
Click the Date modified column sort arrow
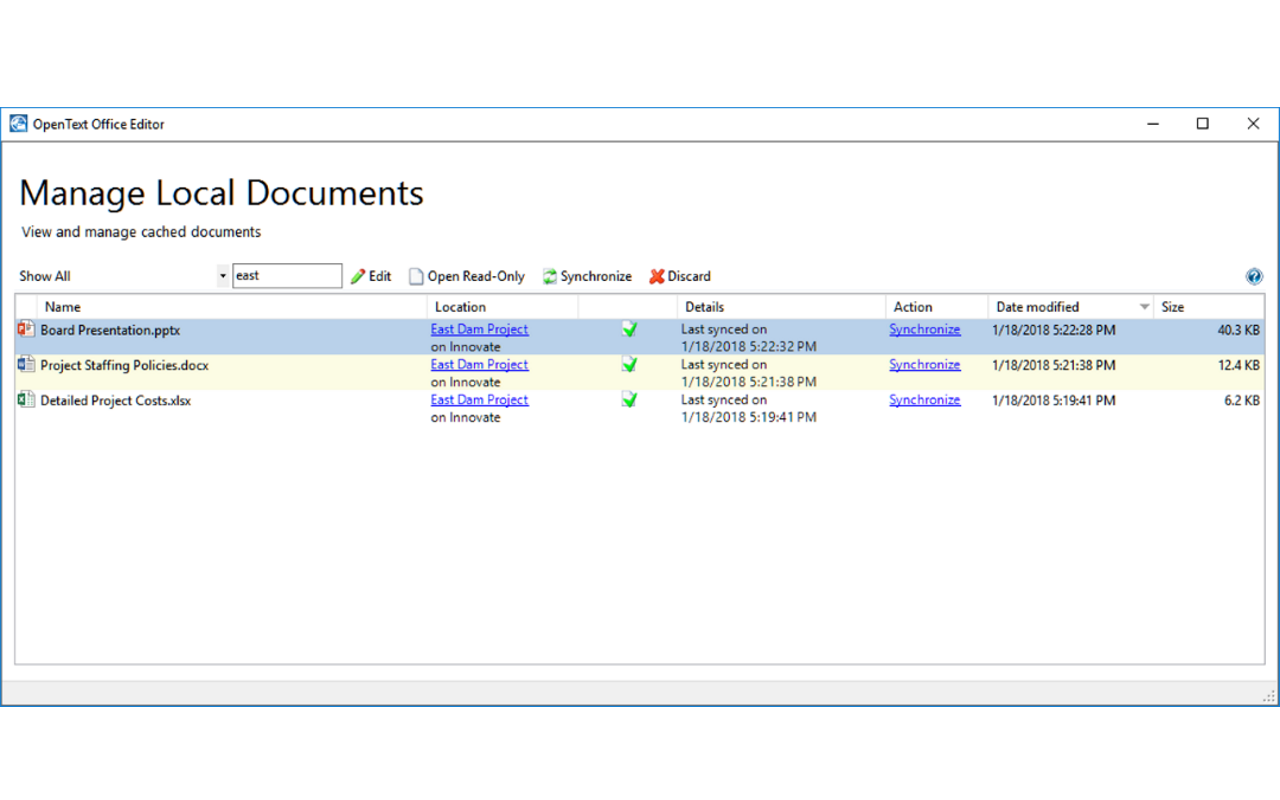click(1143, 307)
